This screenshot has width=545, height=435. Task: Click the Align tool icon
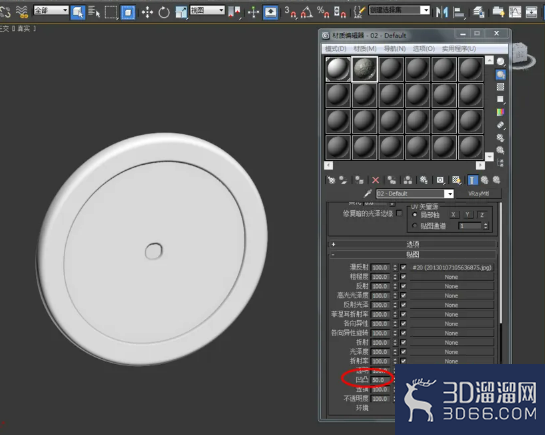pyautogui.click(x=459, y=13)
